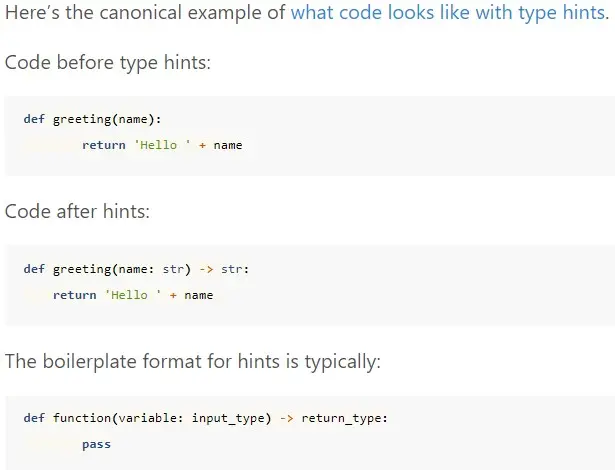Click the "def function(variable: input_type)" line
This screenshot has width=615, height=470.
[150, 418]
